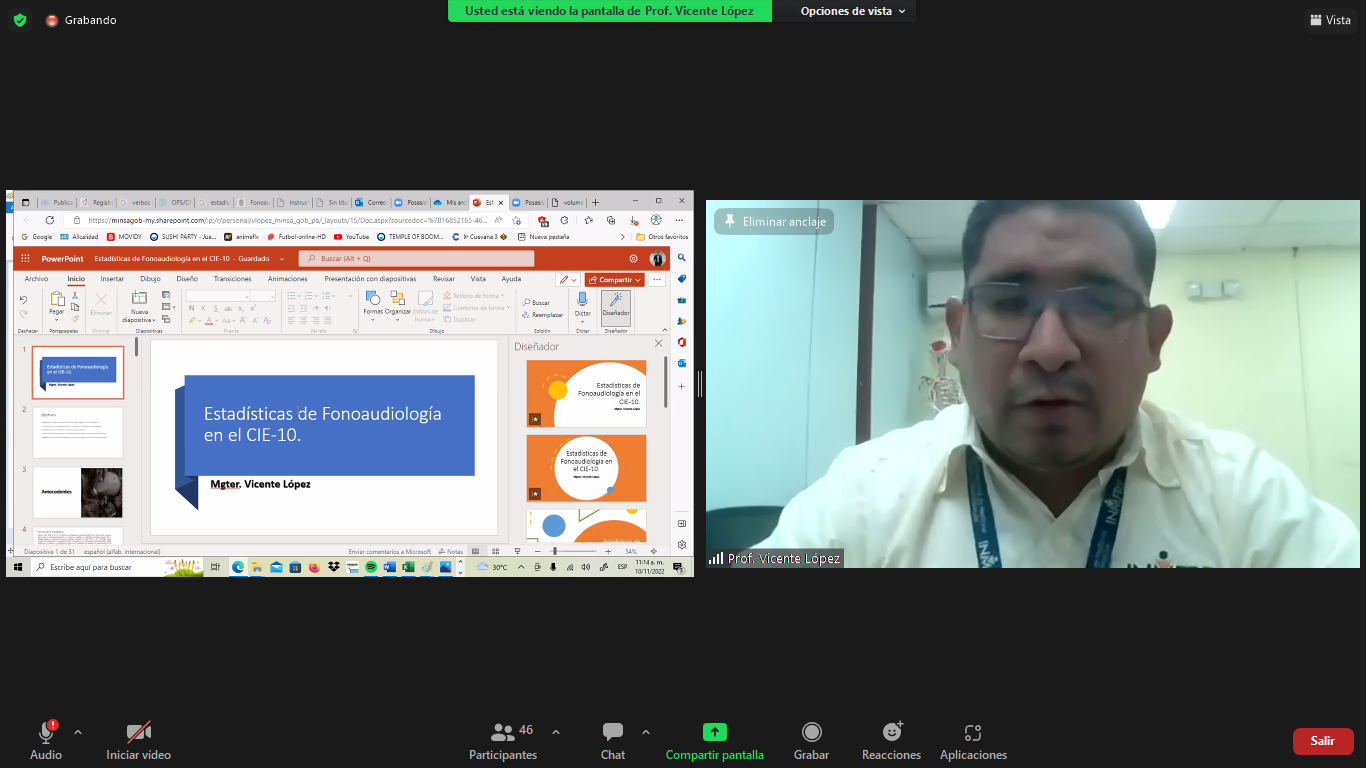Click YouTube bookmark in shared browser

(352, 237)
